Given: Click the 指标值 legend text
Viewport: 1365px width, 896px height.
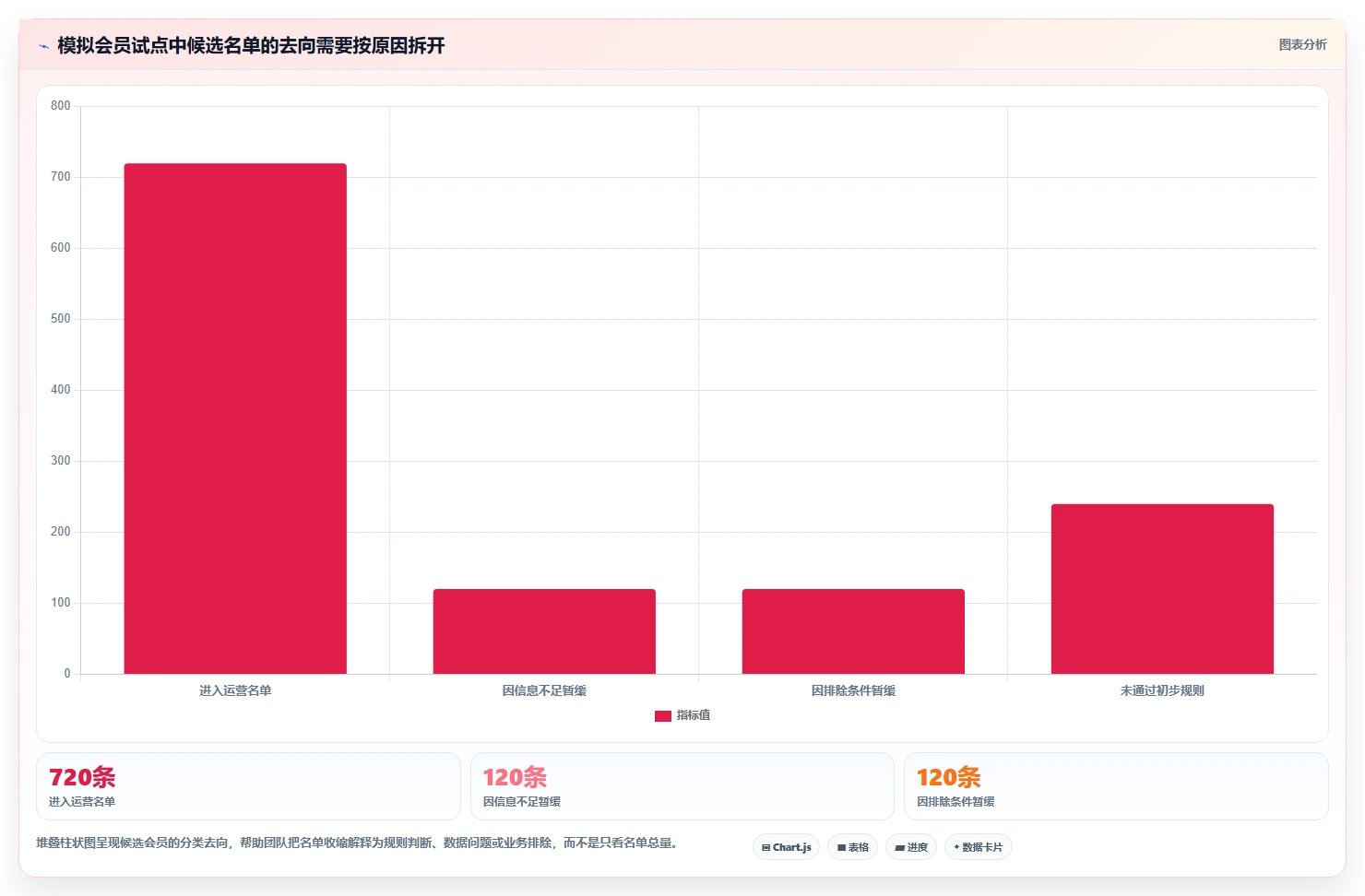Looking at the screenshot, I should [694, 715].
